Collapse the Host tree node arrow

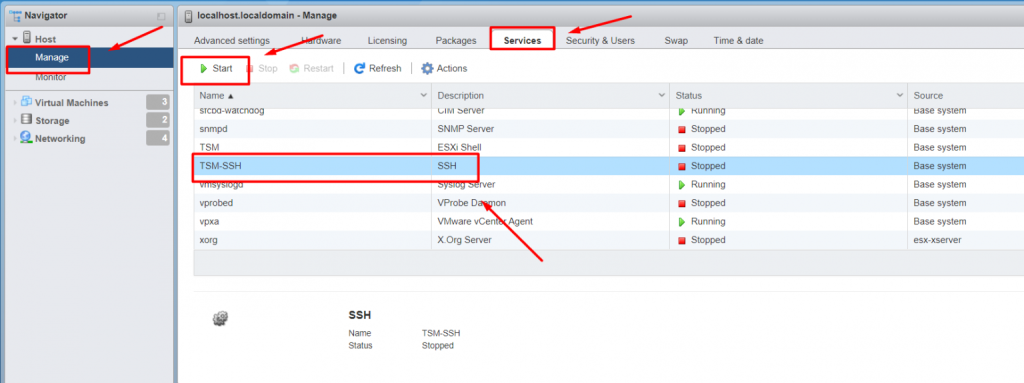16,39
